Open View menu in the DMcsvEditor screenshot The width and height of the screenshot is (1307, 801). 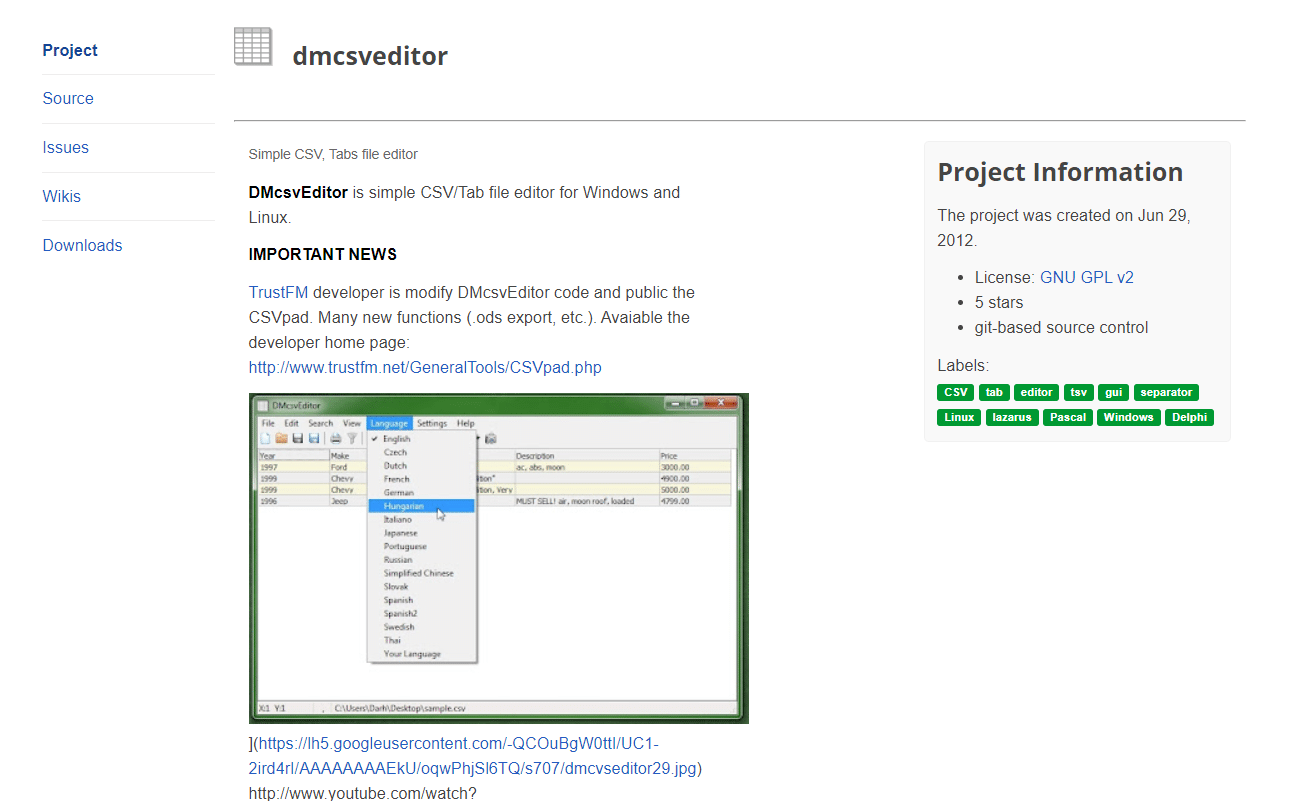[x=352, y=423]
